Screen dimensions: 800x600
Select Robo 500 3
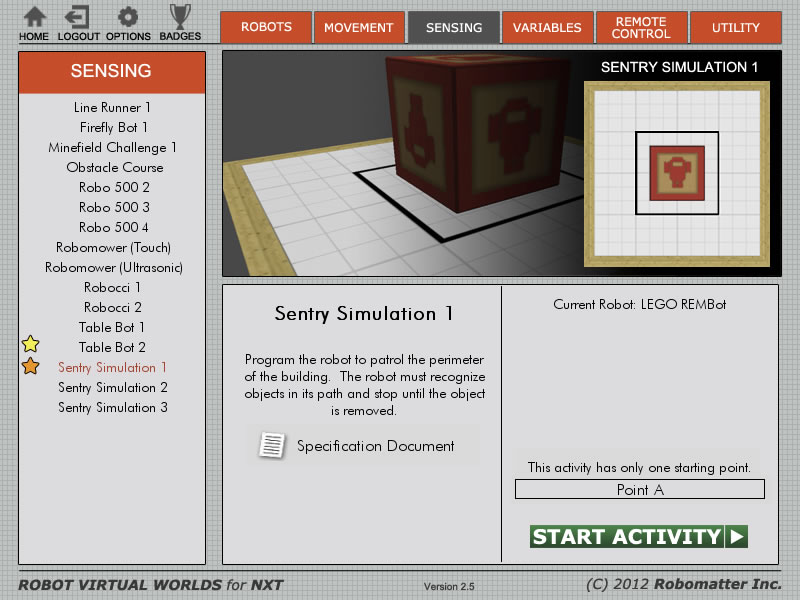(x=114, y=207)
